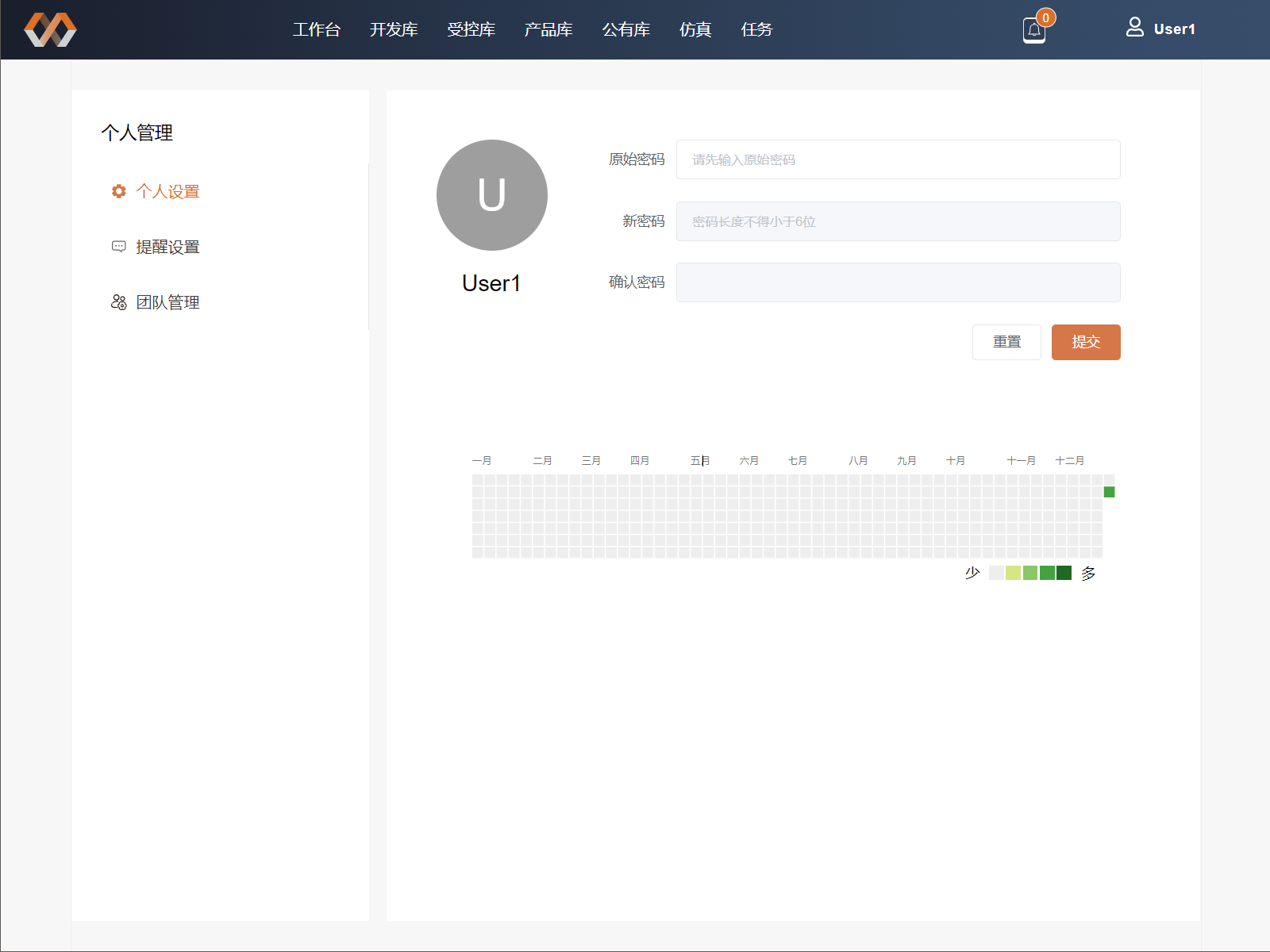Viewport: 1270px width, 952px height.
Task: Select 团队管理 in the sidebar
Action: [x=167, y=302]
